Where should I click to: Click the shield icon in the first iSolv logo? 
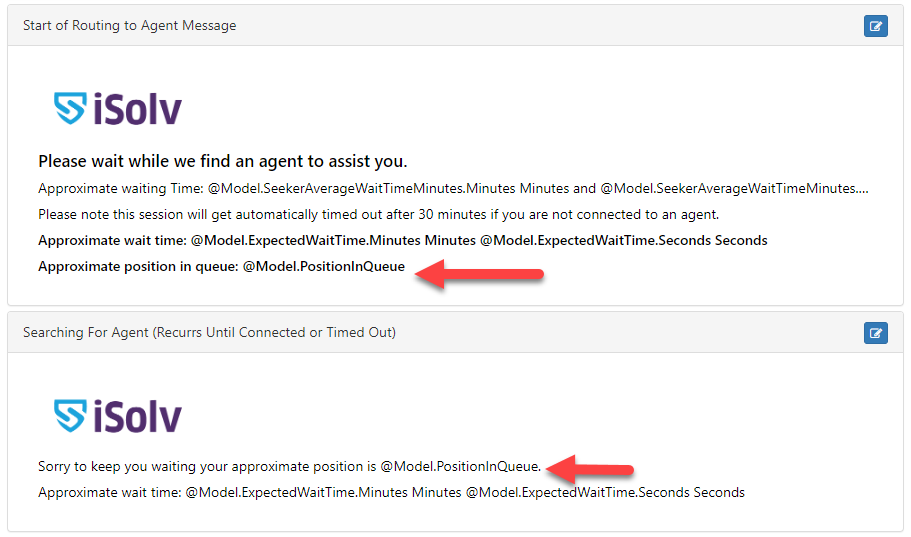(70, 109)
